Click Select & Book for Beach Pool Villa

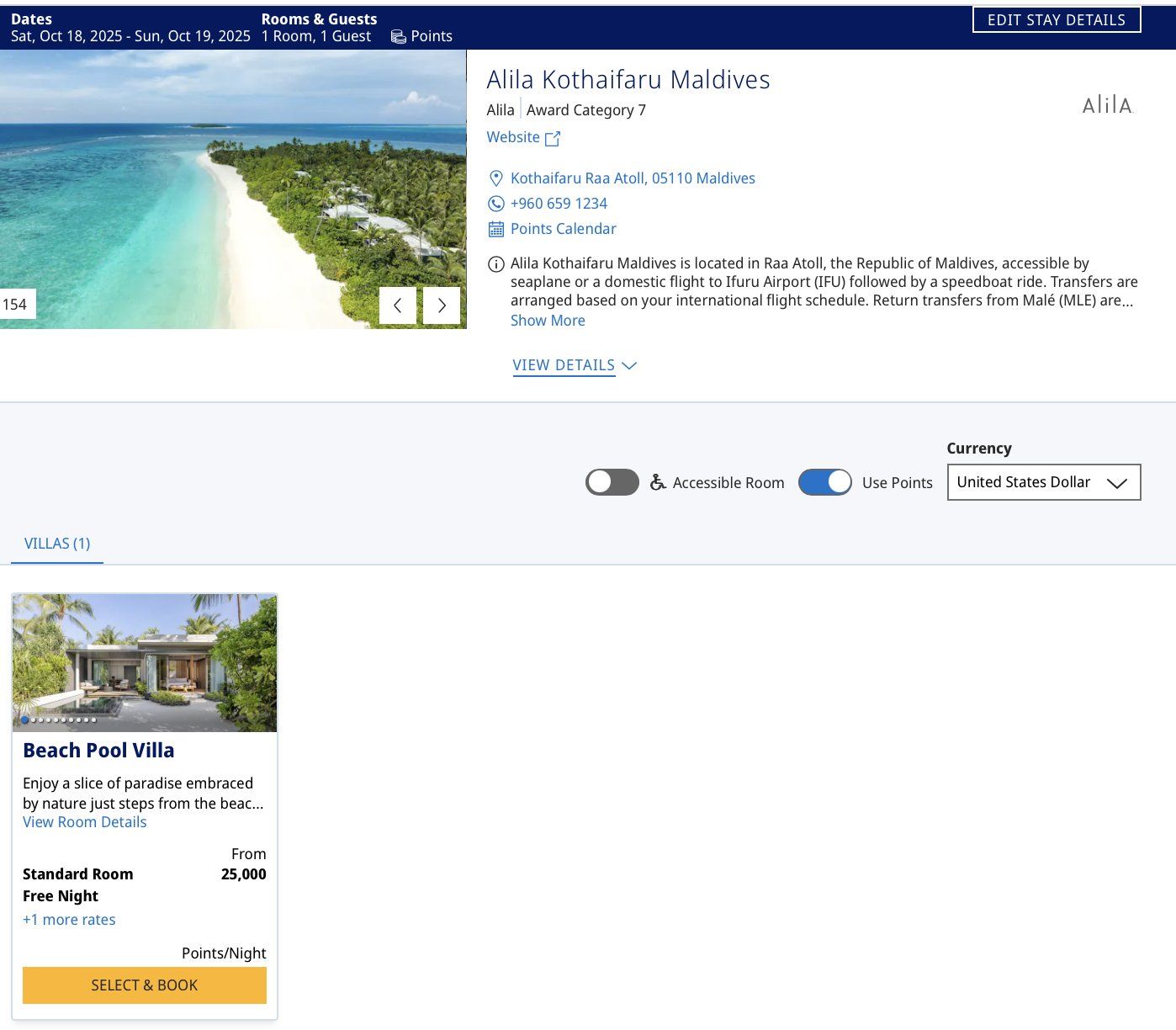(145, 985)
